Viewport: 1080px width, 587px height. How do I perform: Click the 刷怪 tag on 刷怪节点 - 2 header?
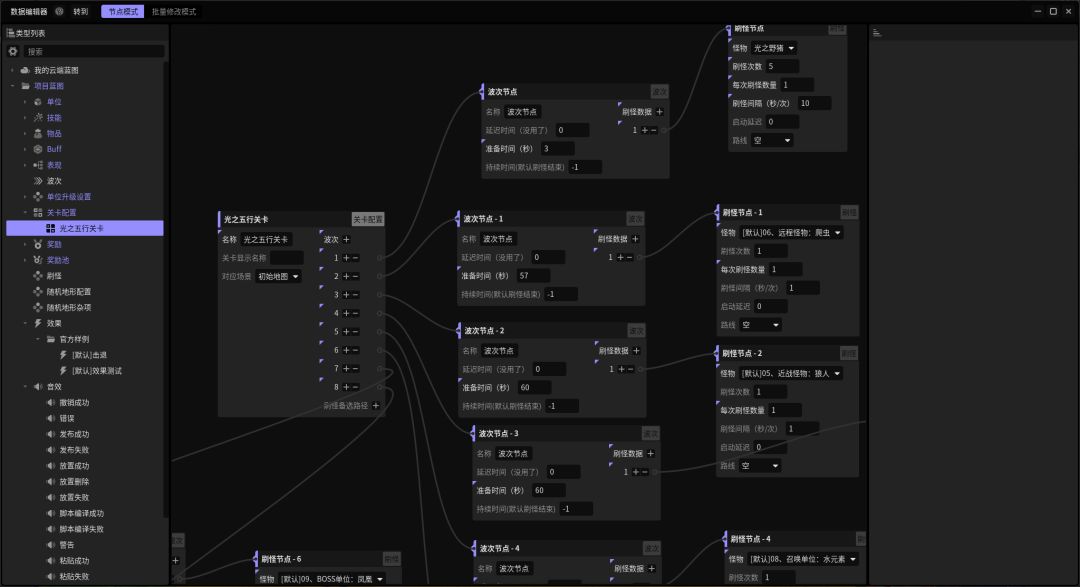click(849, 353)
